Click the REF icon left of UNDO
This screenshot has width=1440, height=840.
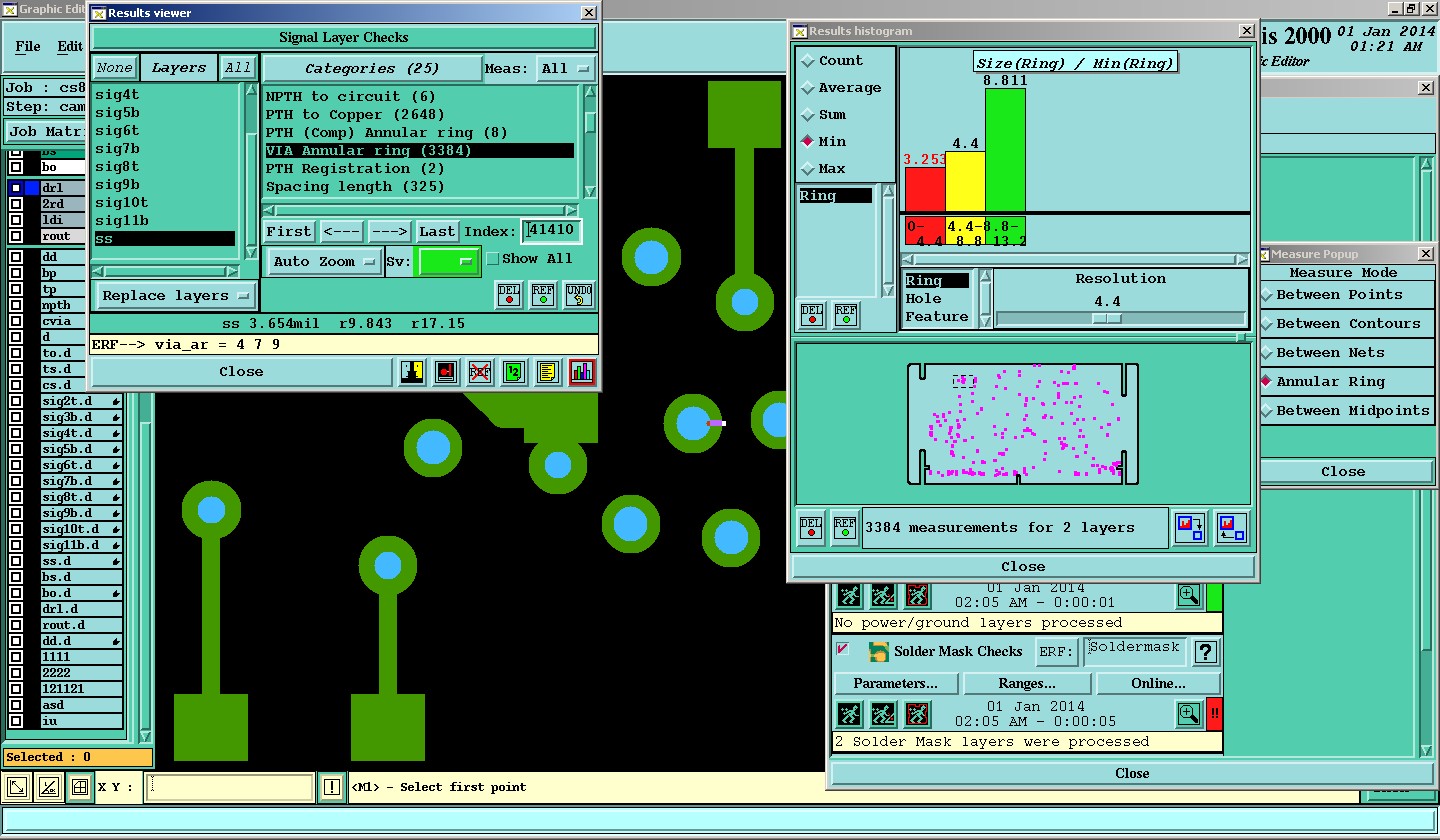tap(543, 294)
